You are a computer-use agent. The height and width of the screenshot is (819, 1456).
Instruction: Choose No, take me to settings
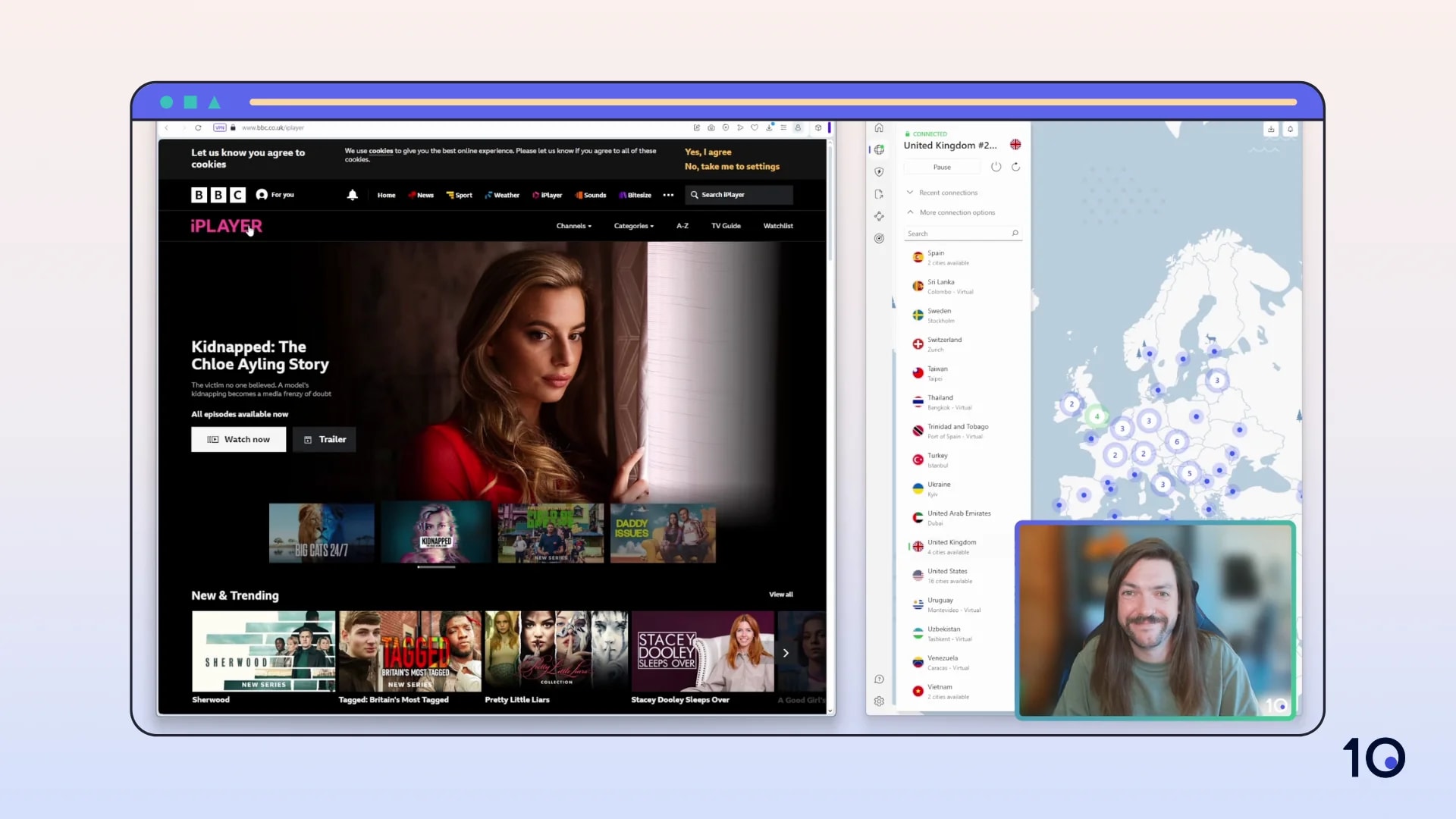(x=732, y=167)
